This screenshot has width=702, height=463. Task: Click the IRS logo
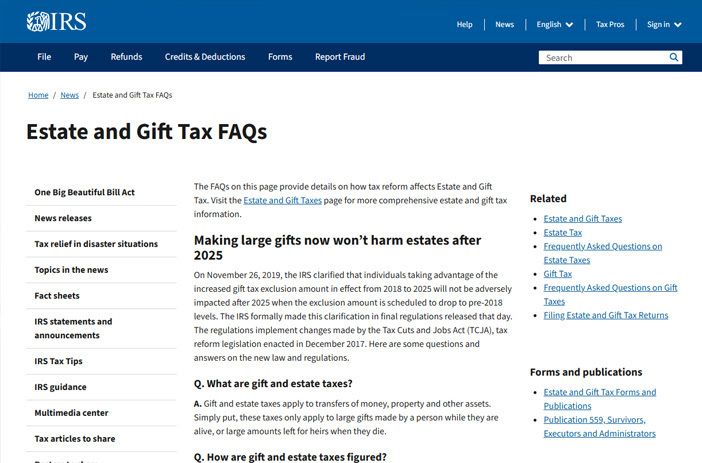[56, 21]
